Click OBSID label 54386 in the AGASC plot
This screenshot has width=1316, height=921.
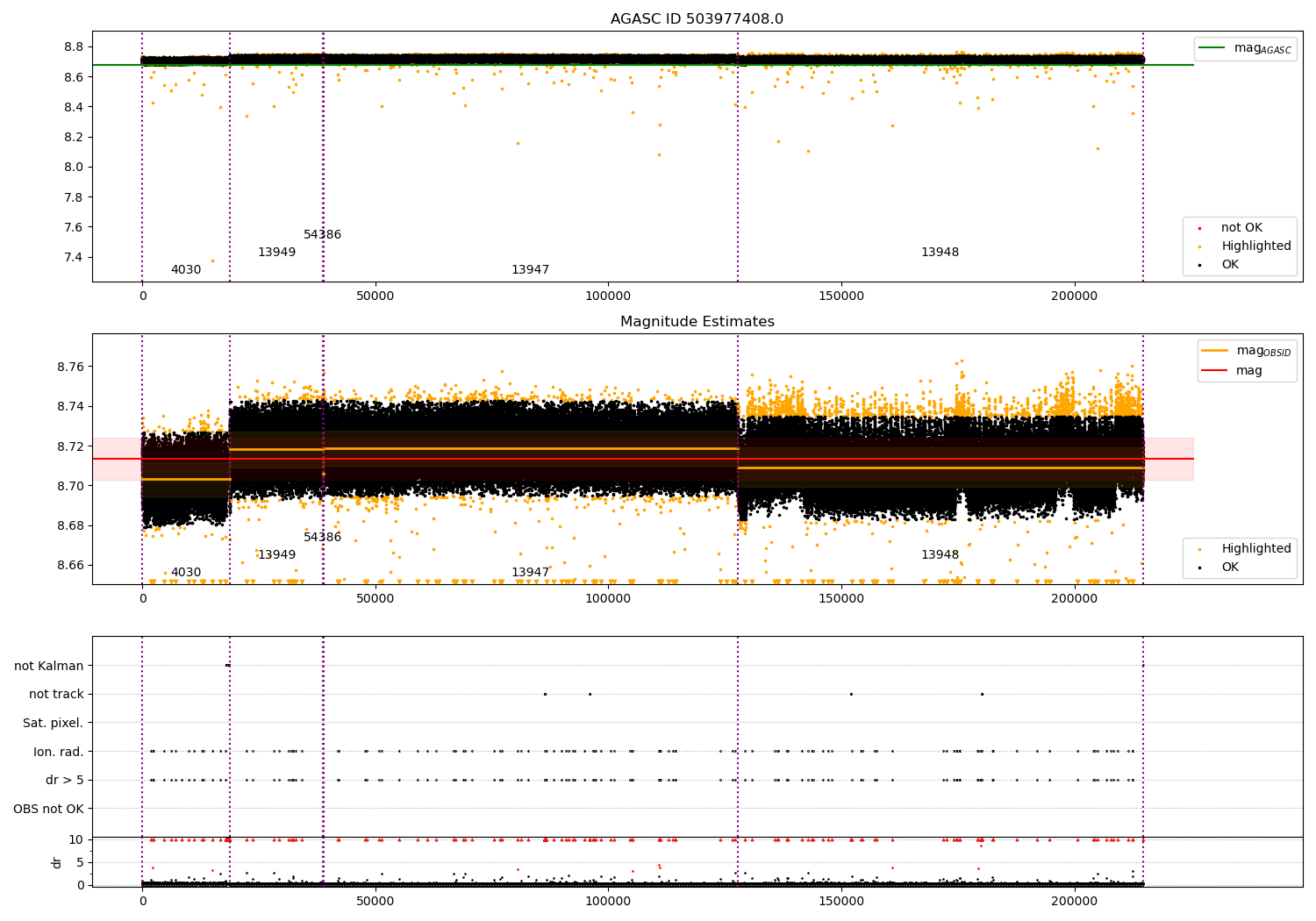tap(323, 235)
